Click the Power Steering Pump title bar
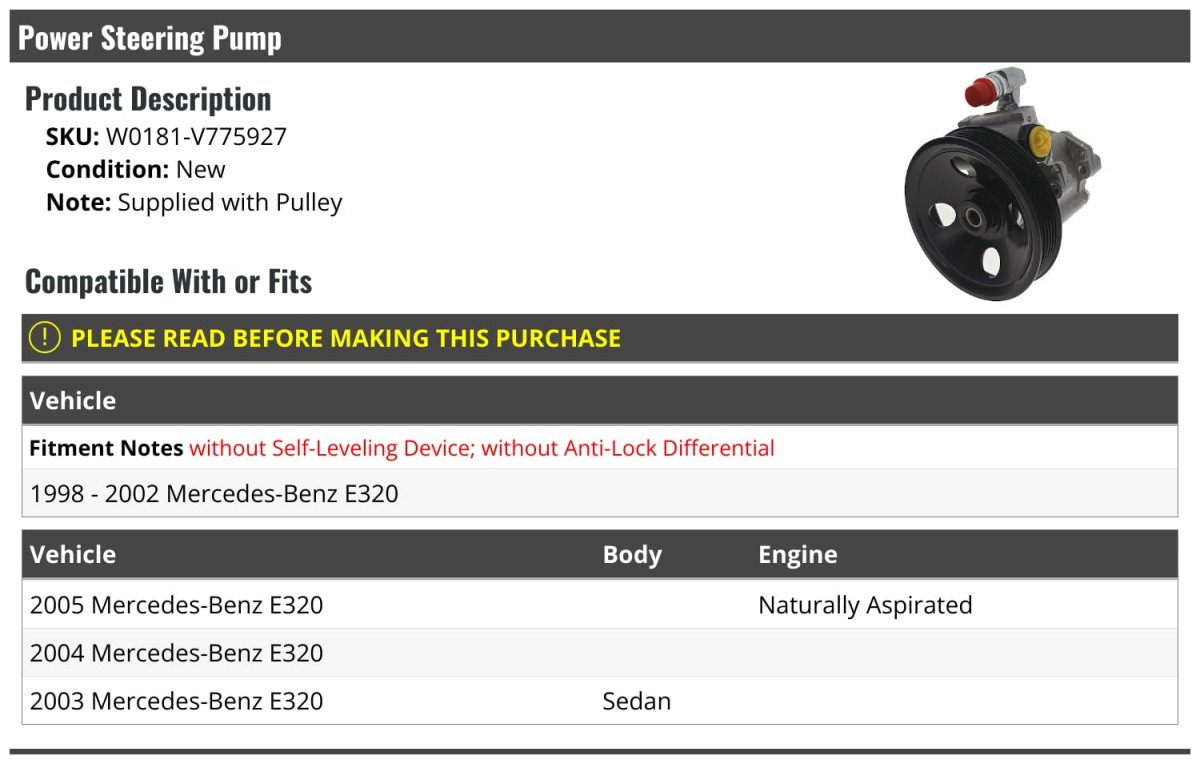1200x764 pixels. click(150, 38)
